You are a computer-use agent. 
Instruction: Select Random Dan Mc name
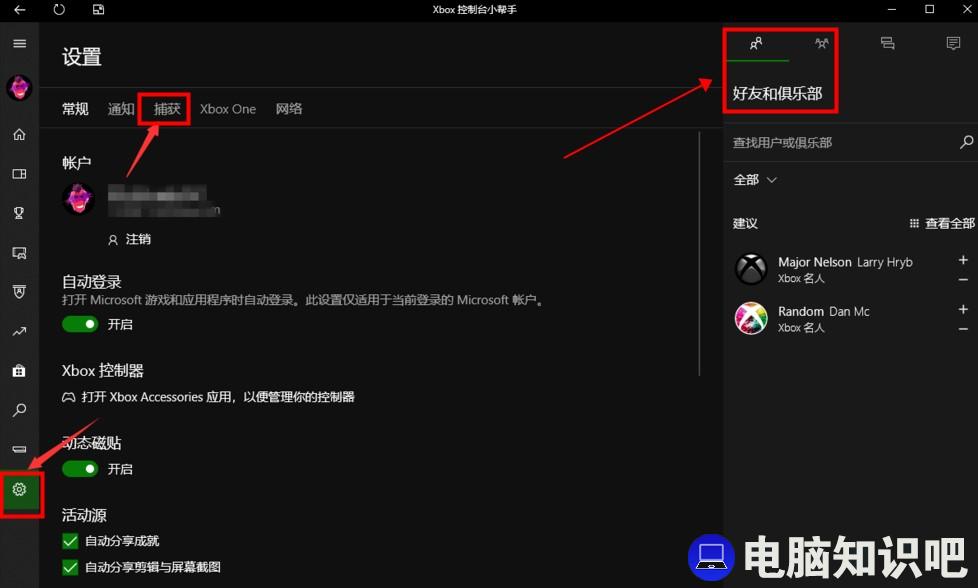click(x=823, y=311)
